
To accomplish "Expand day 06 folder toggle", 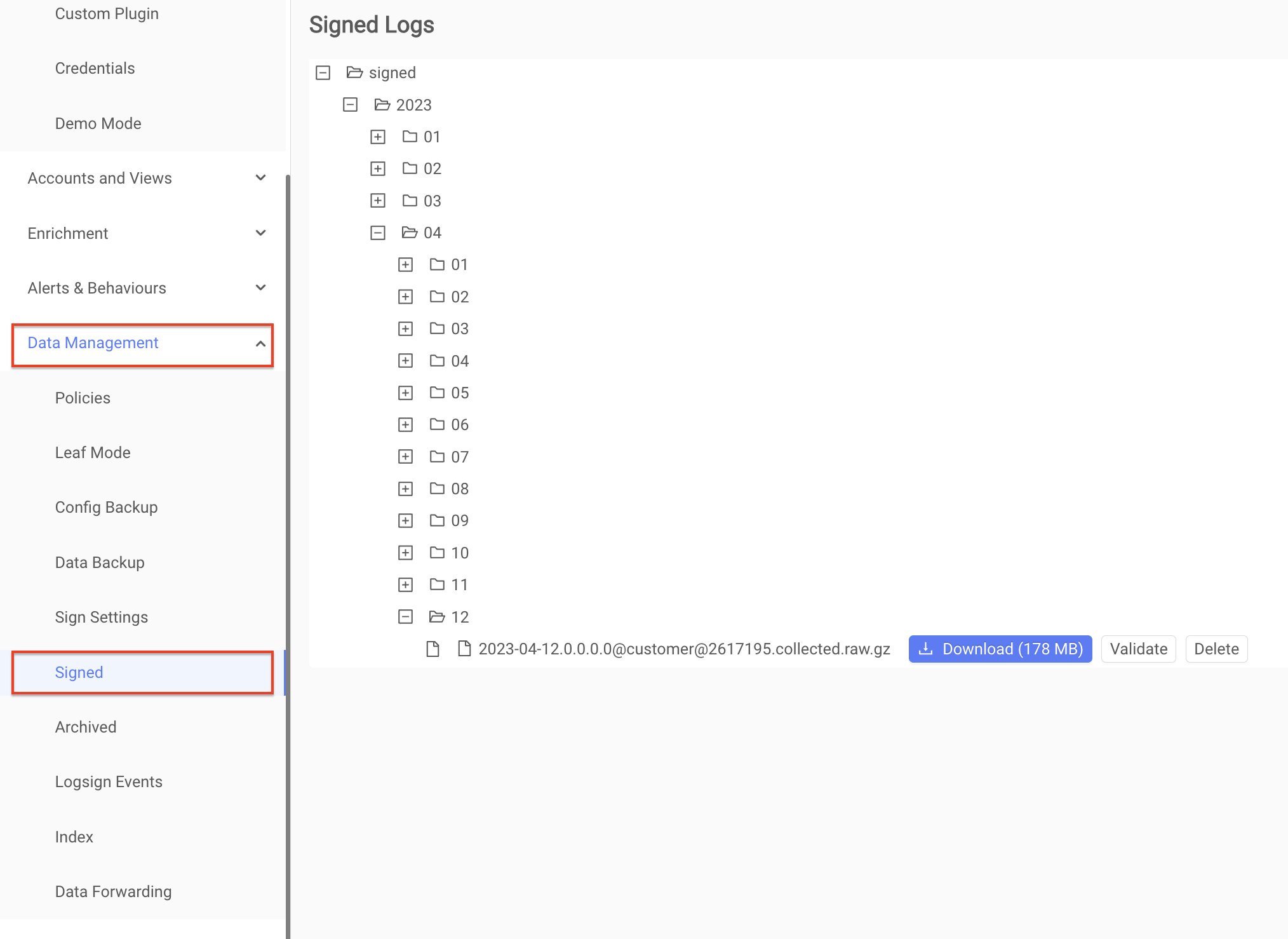I will click(405, 424).
